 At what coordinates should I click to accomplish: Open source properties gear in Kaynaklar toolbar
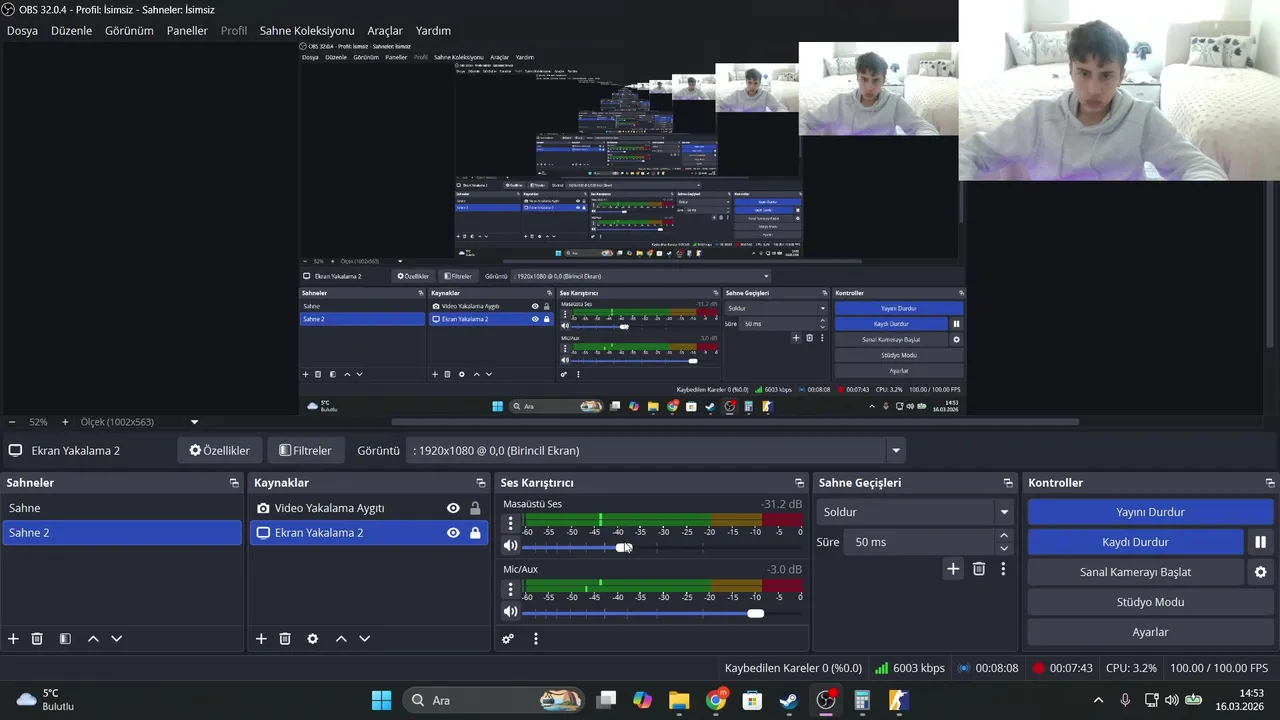[x=313, y=638]
